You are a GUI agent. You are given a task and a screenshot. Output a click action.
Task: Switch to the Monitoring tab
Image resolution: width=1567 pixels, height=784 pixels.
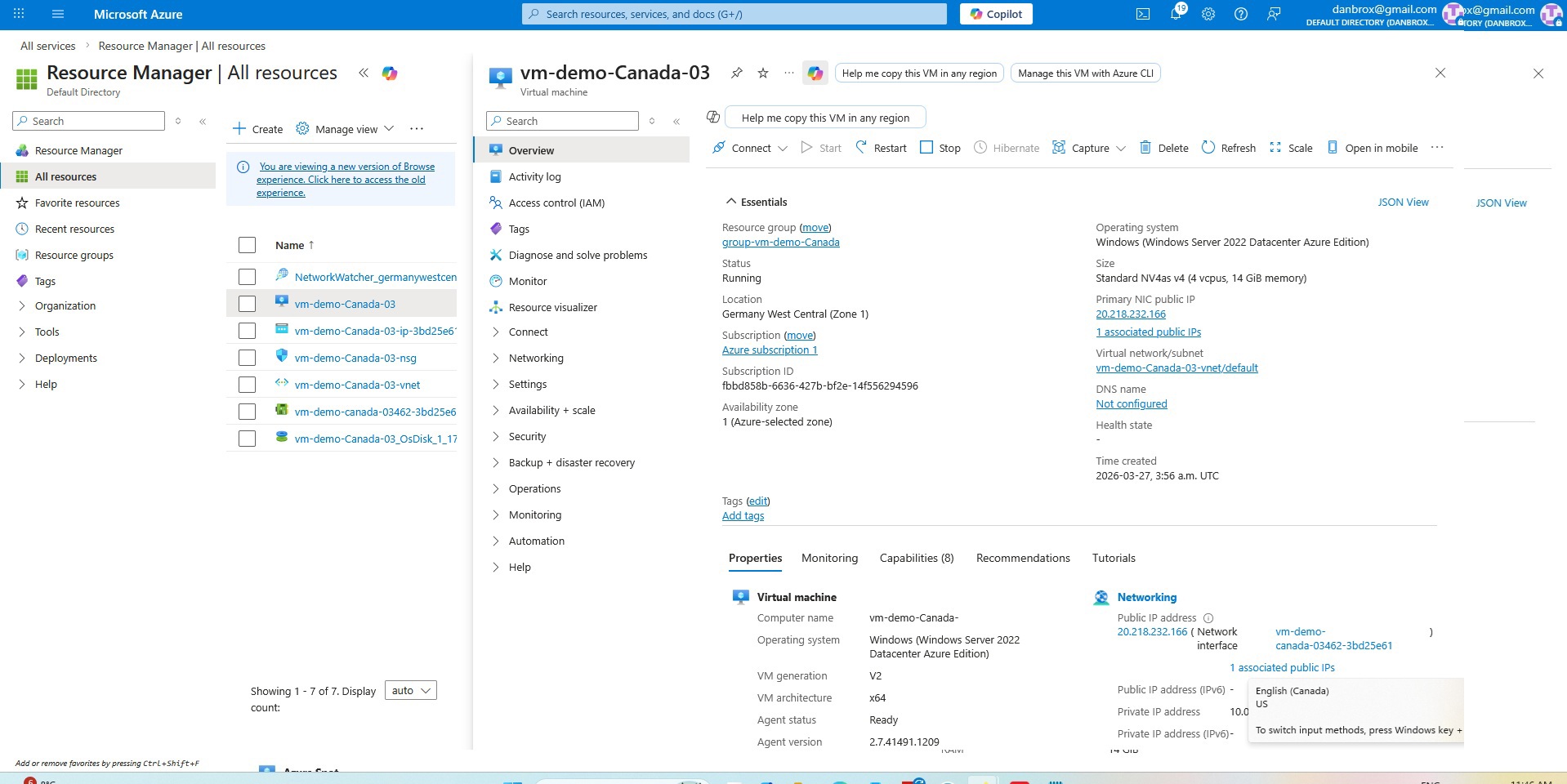tap(829, 558)
